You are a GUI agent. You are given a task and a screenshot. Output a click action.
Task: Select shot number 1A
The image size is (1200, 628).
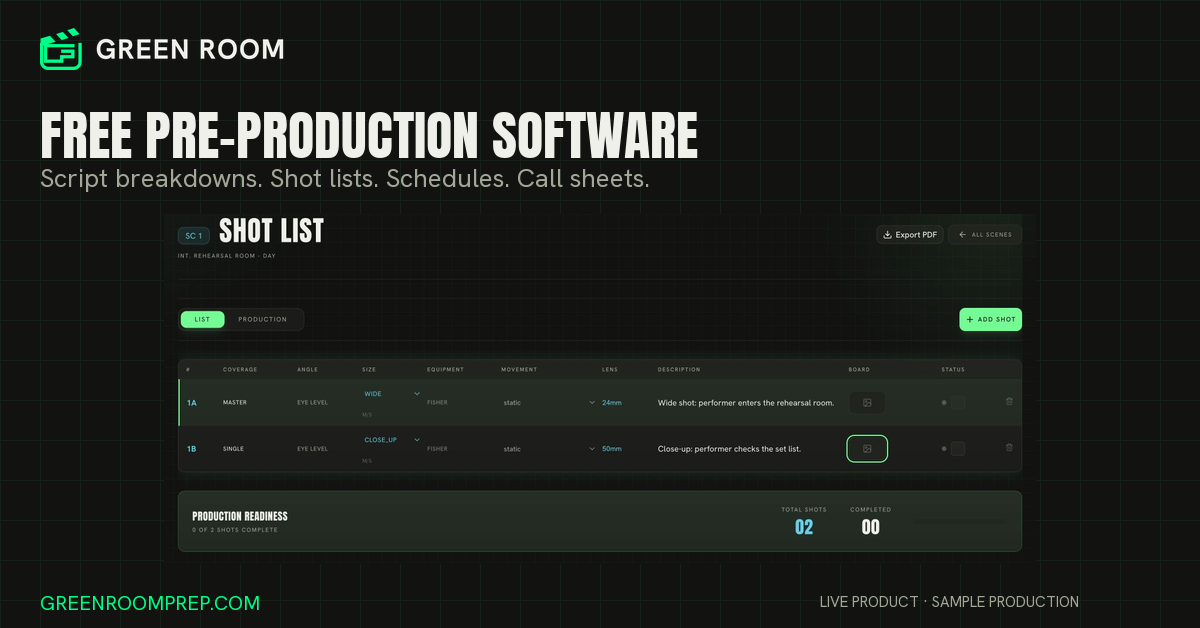pyautogui.click(x=192, y=403)
